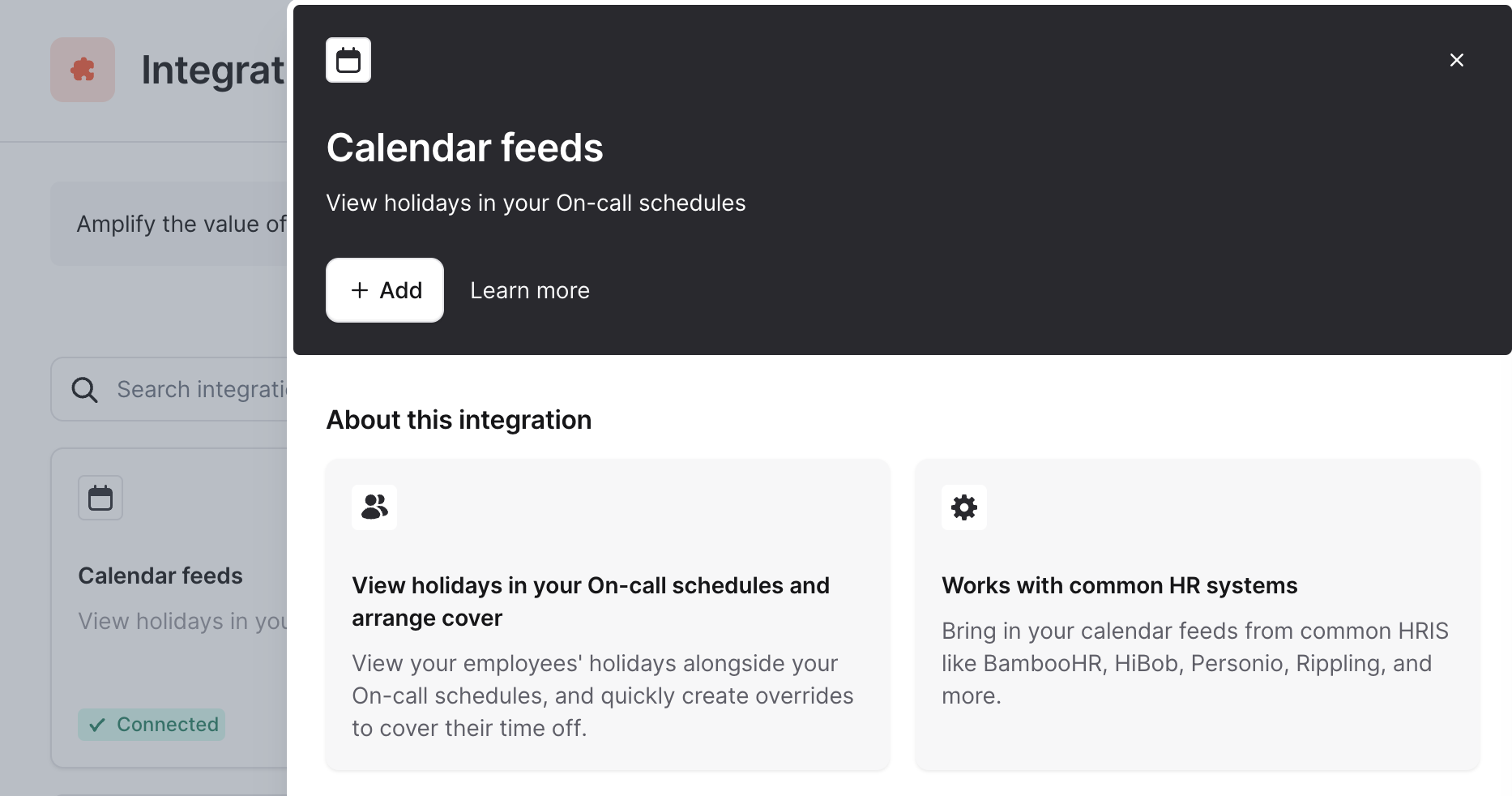Screen dimensions: 1512x796
Task: Open the Learn more link
Action: click(530, 290)
